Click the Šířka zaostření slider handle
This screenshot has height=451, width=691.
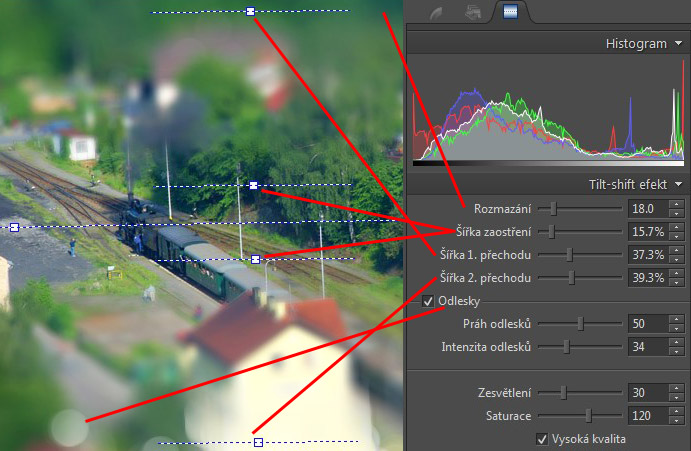tap(551, 232)
